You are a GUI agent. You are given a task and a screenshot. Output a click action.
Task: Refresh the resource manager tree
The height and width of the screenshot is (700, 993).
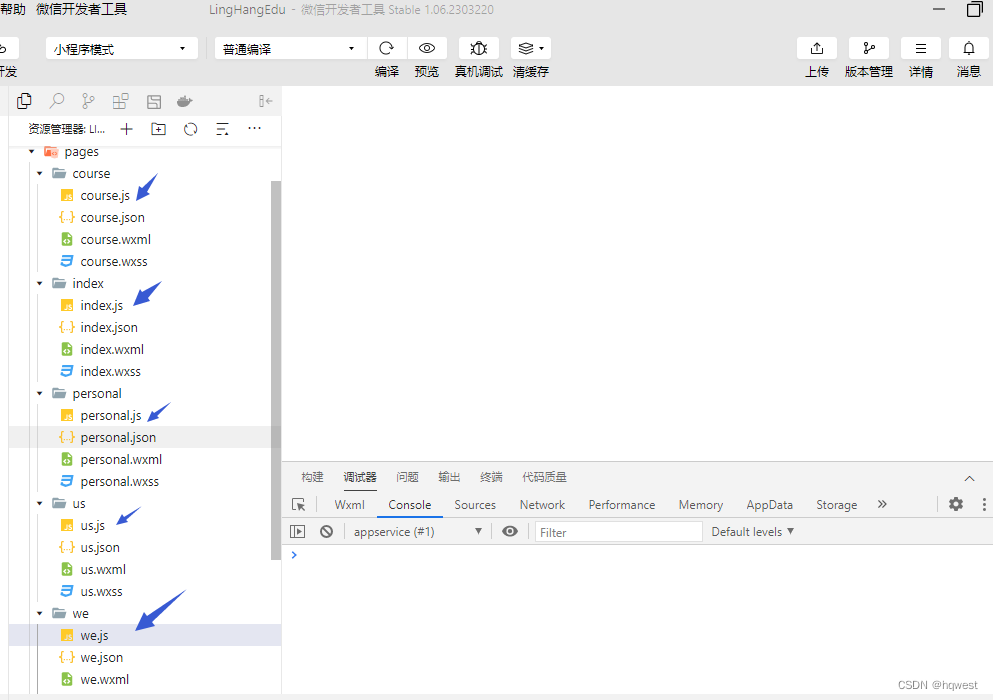tap(191, 129)
